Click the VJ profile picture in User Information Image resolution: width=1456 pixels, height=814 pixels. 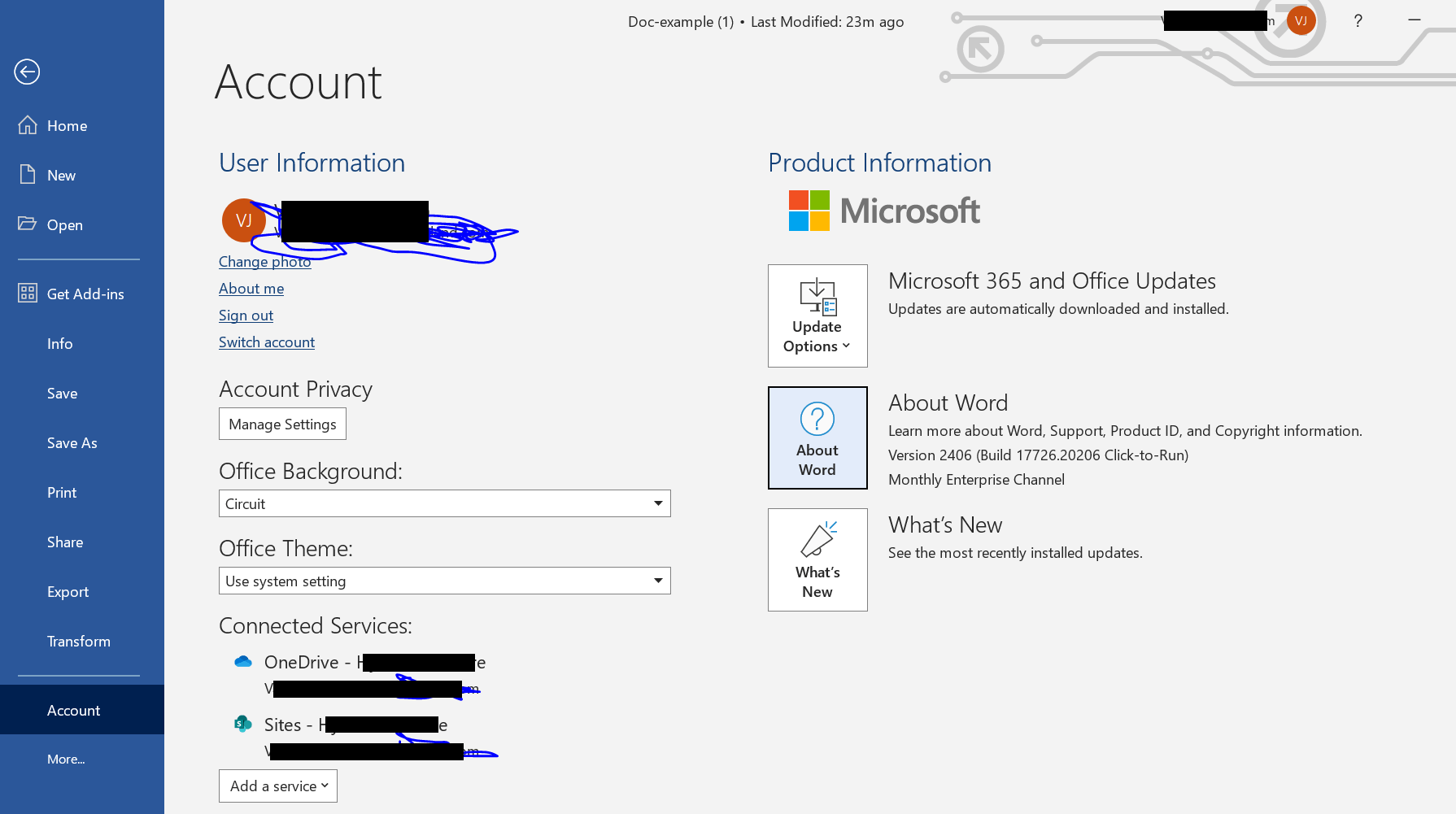[243, 220]
